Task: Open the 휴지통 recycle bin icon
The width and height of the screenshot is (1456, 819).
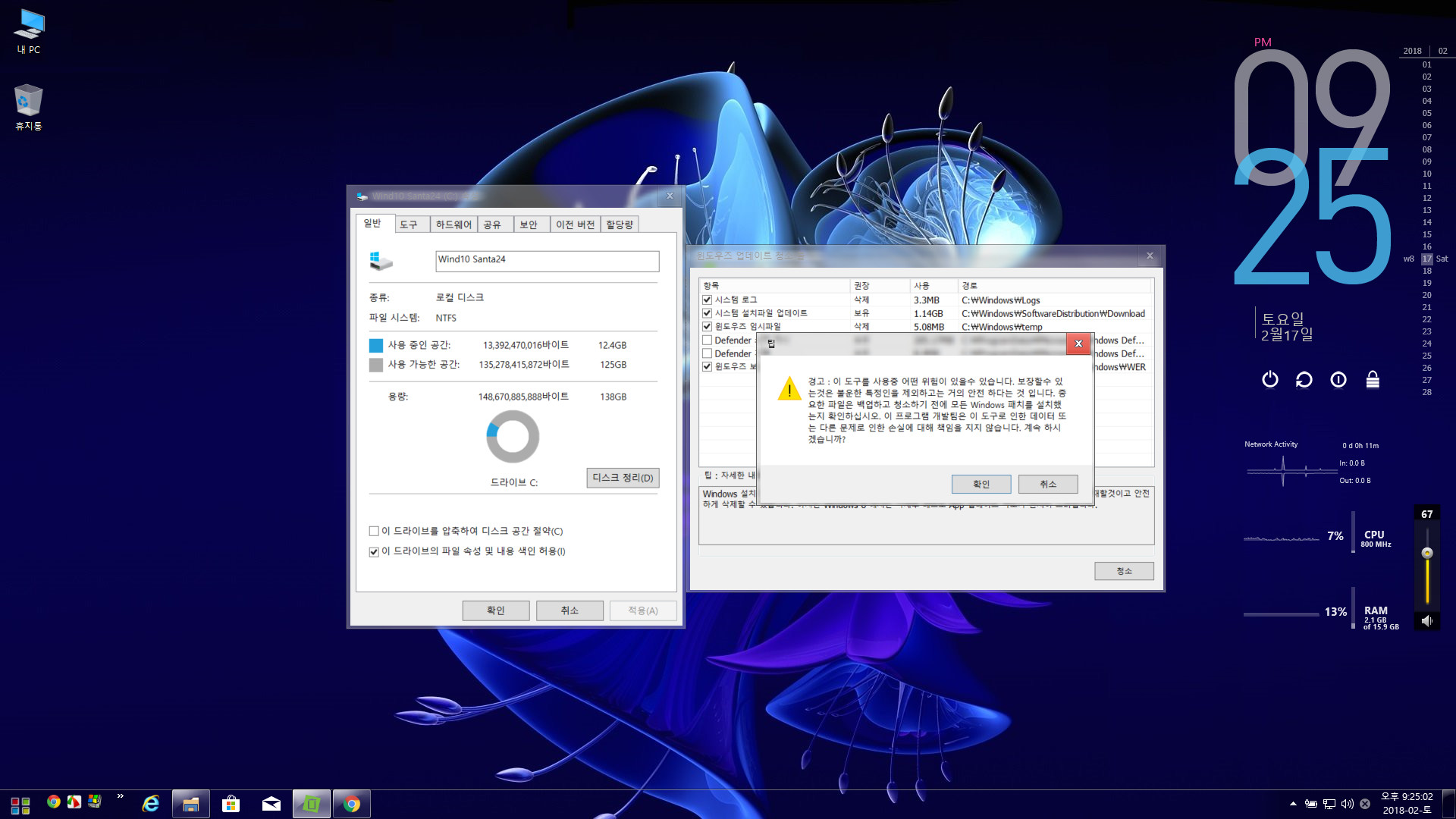Action: (x=29, y=107)
